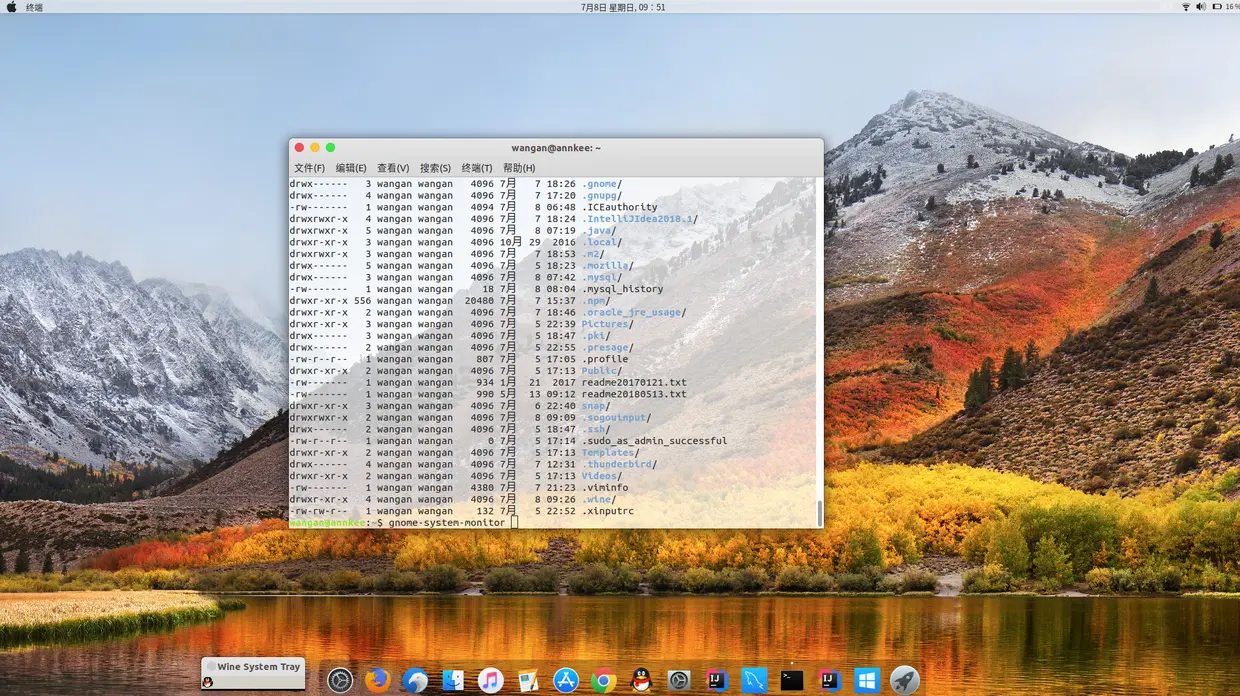
Task: Open the 查看(V) menu
Action: coord(394,167)
